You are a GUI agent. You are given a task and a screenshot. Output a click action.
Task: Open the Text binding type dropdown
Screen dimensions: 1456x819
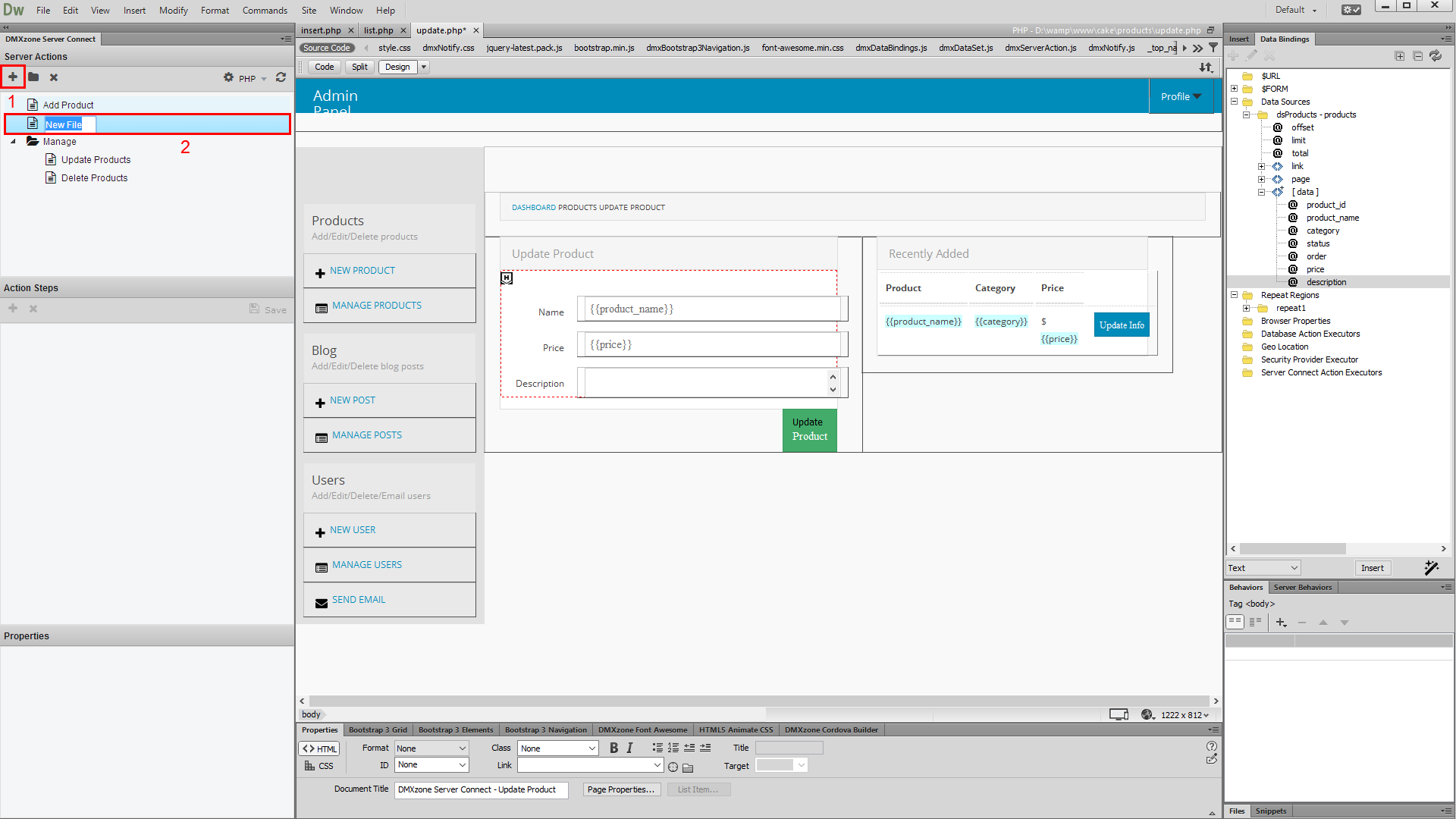(1263, 568)
